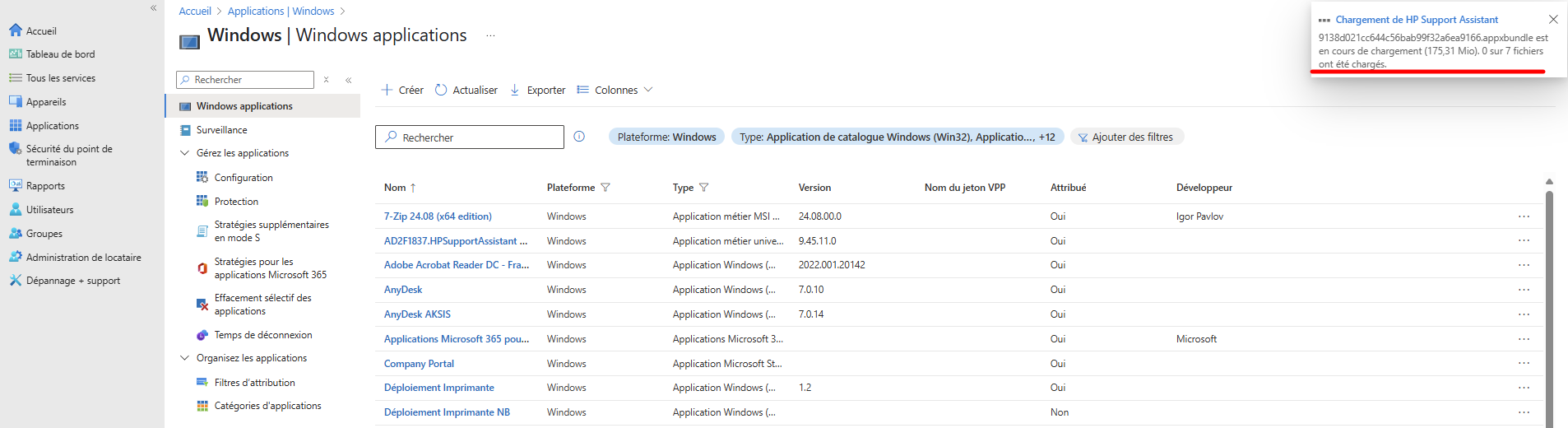Collapse the secondary menu pane chevron
Image resolution: width=1568 pixels, height=428 pixels.
tap(349, 80)
